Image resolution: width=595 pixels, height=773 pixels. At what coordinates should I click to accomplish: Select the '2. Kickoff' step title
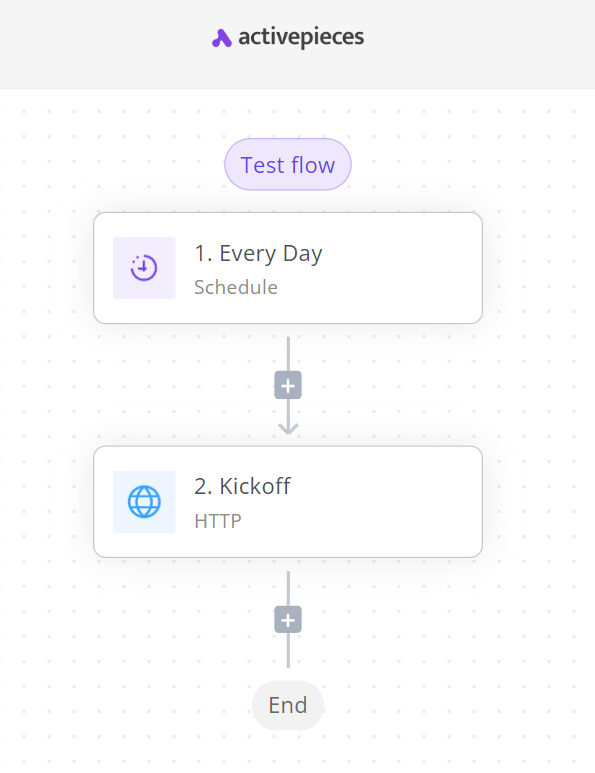(243, 486)
